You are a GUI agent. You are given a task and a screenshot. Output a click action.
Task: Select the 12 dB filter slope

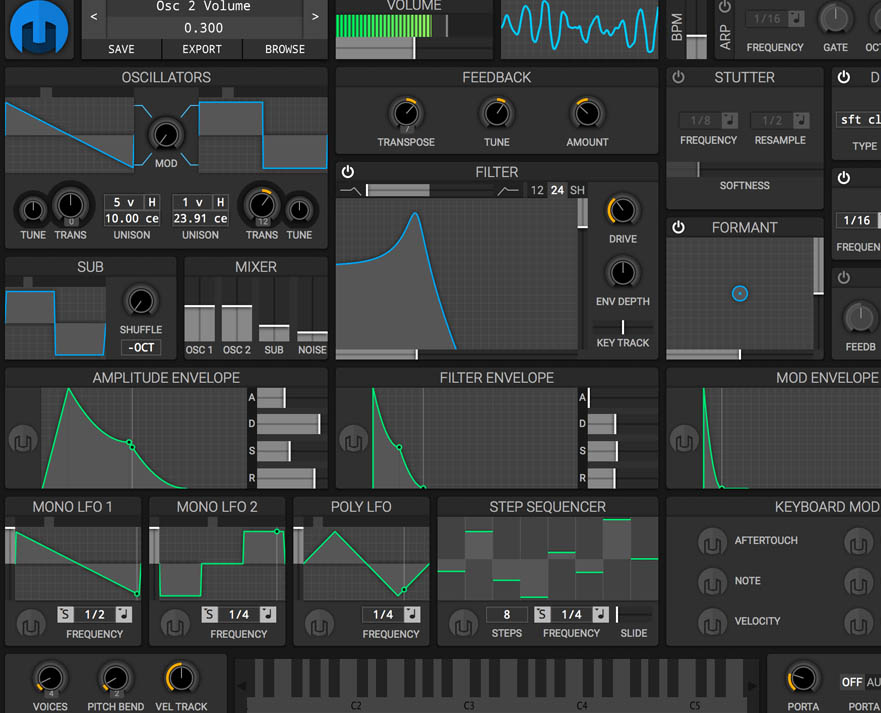[537, 190]
